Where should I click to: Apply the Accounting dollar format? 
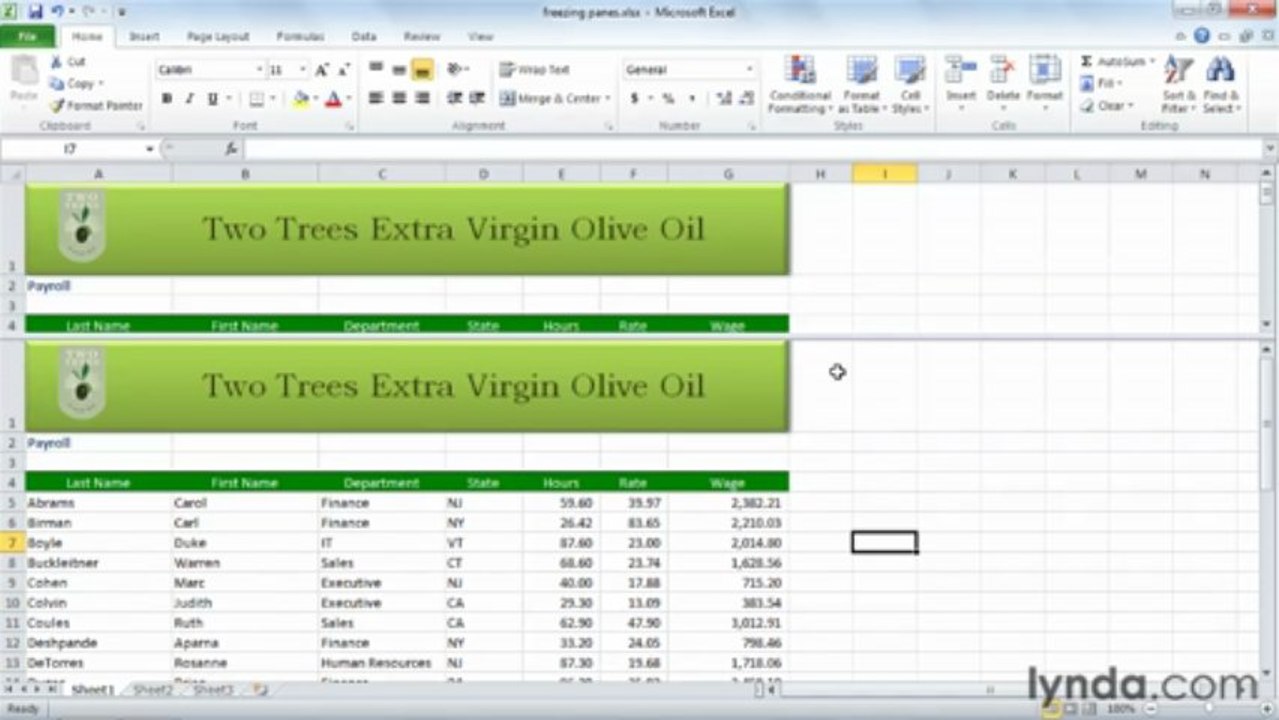point(635,98)
